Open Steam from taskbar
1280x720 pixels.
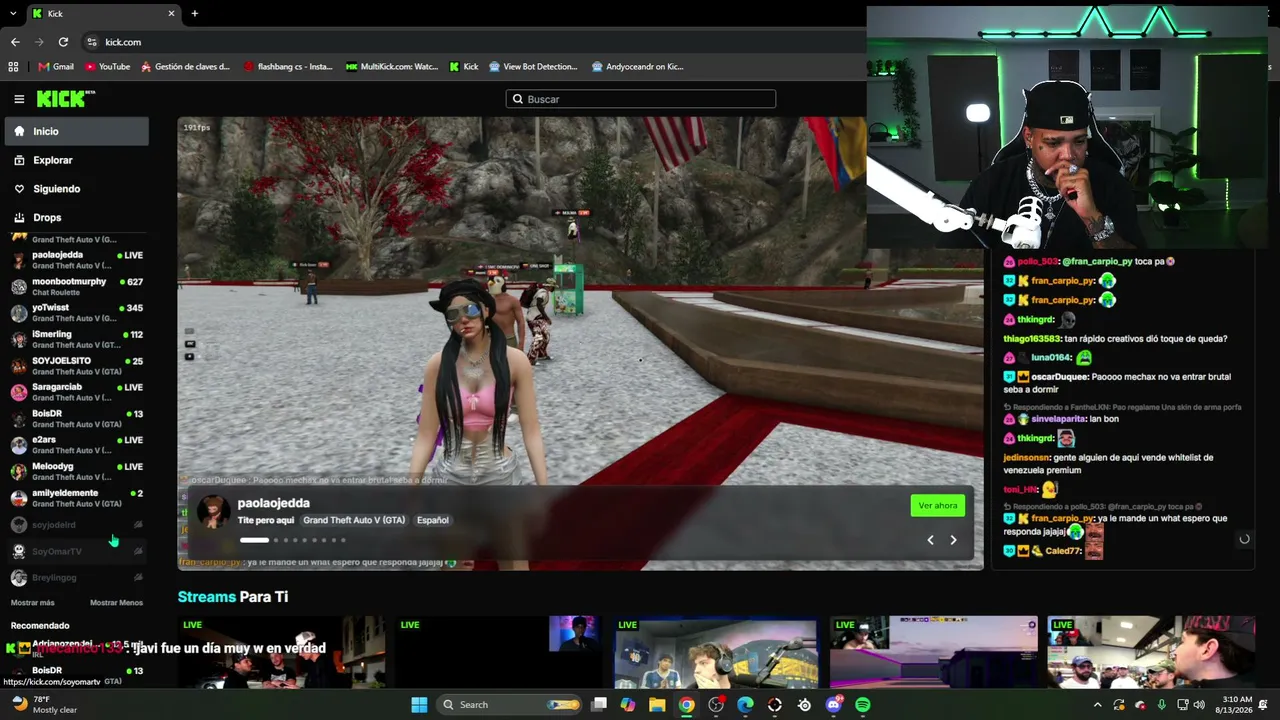click(x=804, y=705)
